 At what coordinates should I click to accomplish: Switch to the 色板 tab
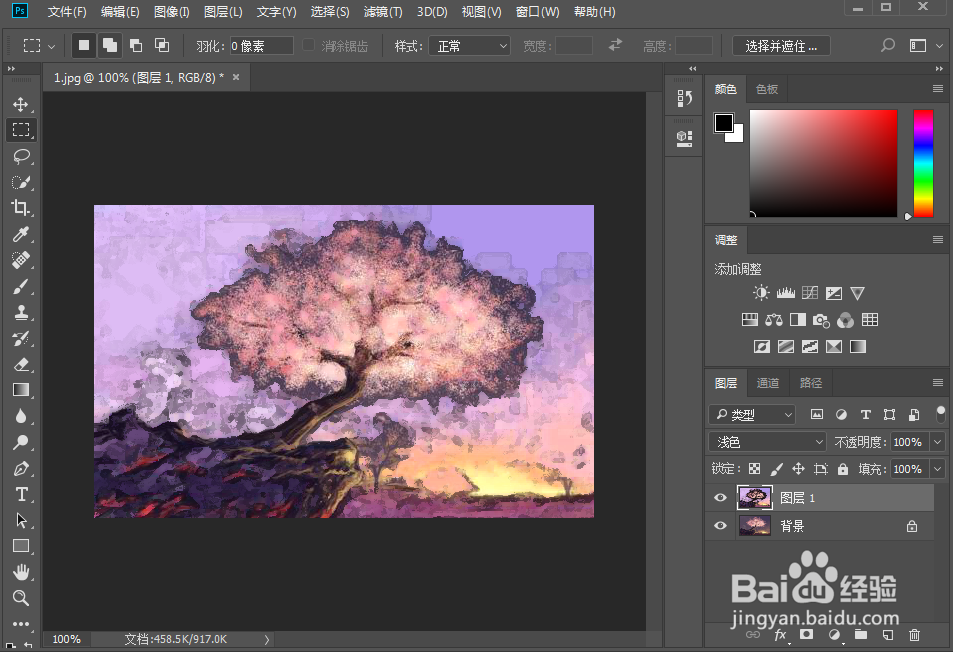click(767, 89)
